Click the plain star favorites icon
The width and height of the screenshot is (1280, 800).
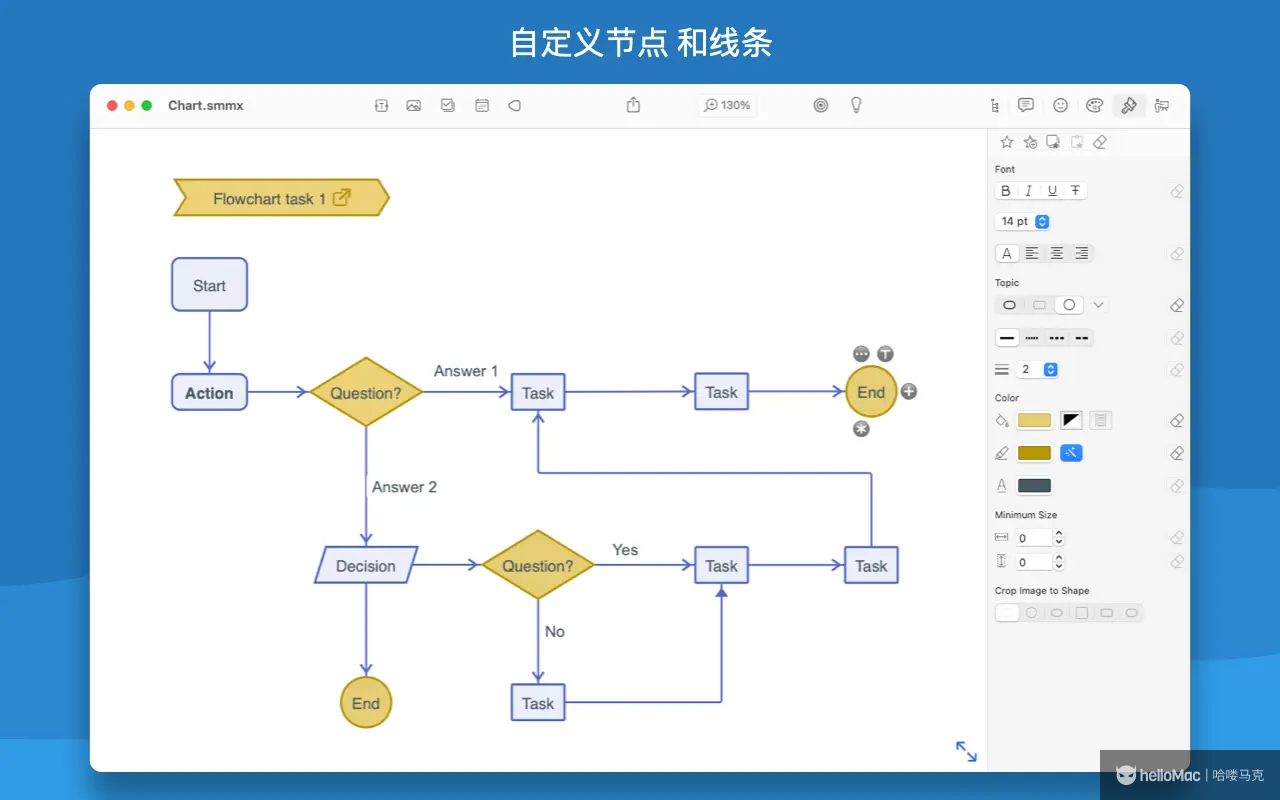(1007, 142)
